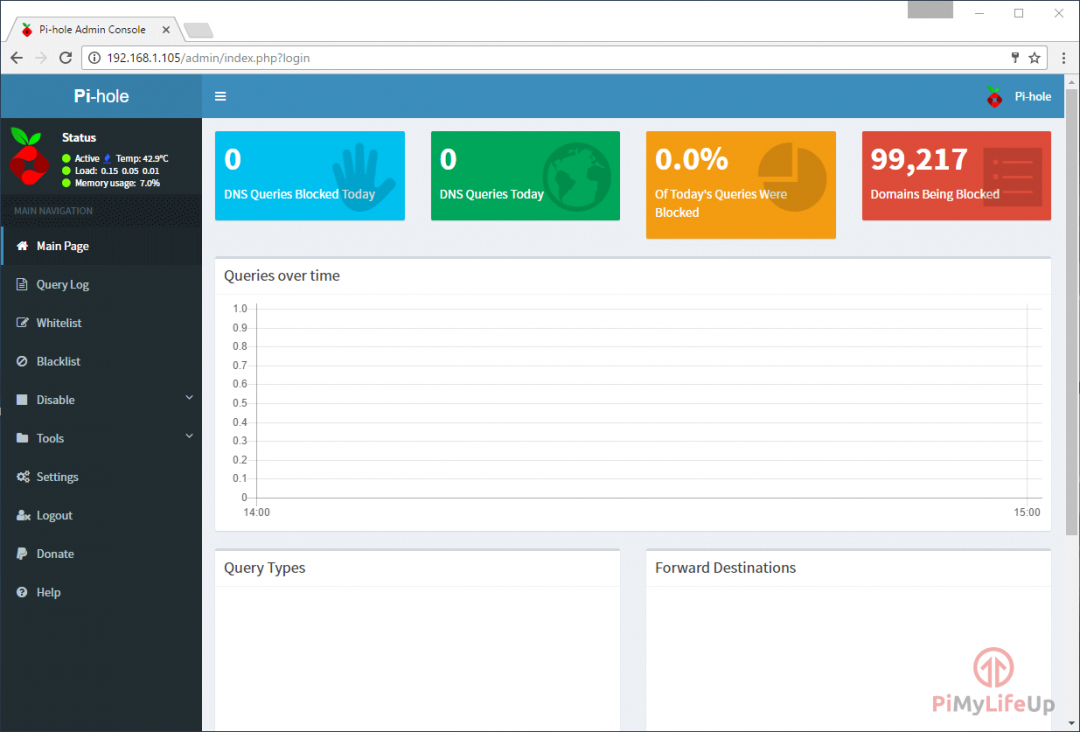
Task: Click the Donate PayPal icon
Action: click(x=22, y=554)
